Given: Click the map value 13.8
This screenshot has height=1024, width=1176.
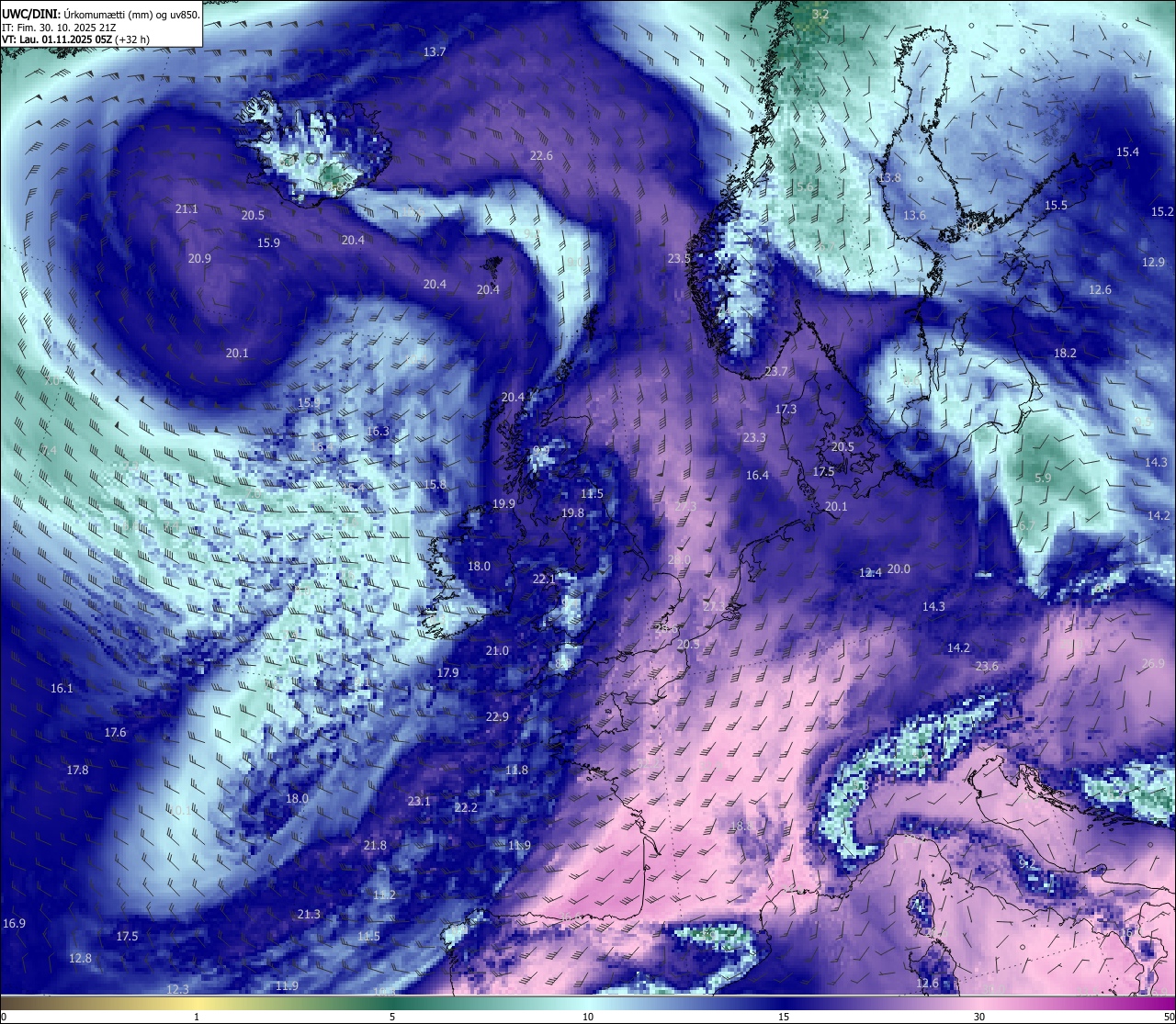Looking at the screenshot, I should [890, 178].
